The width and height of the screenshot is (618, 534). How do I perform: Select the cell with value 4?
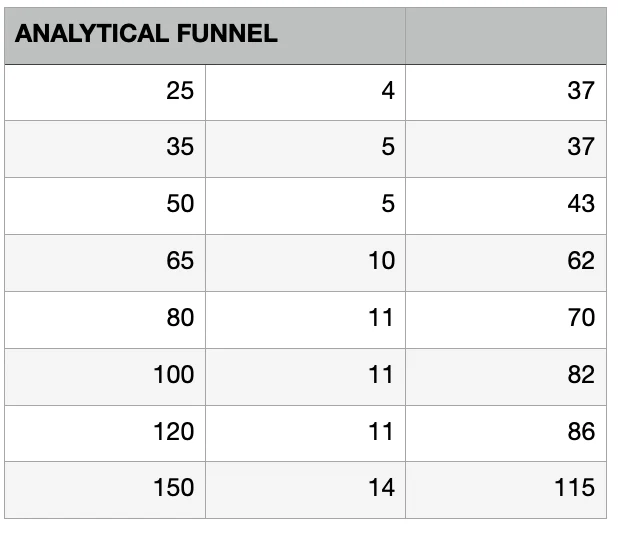click(305, 93)
